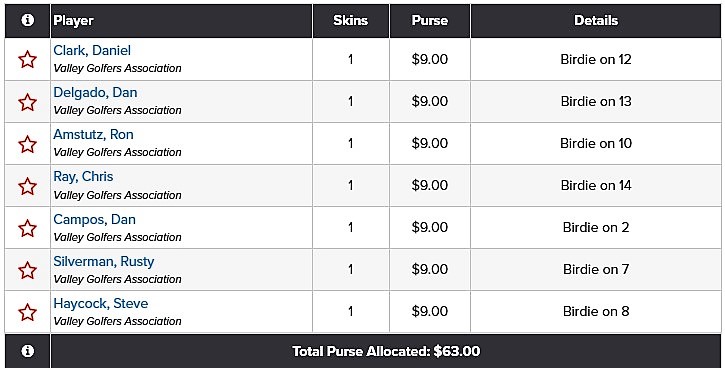The height and width of the screenshot is (368, 725).
Task: Click the Details column header
Action: click(596, 20)
